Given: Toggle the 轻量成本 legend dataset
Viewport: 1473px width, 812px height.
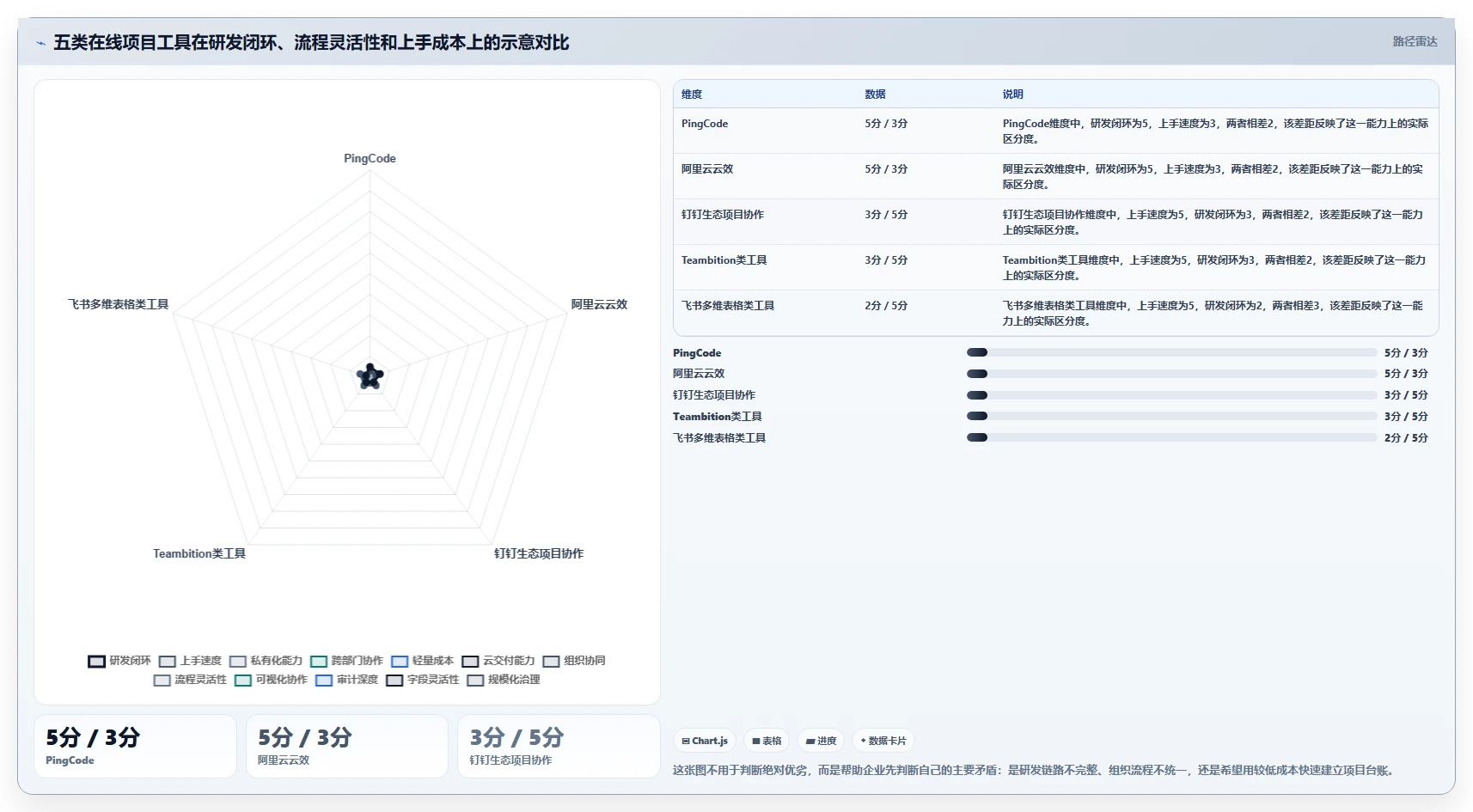Looking at the screenshot, I should [423, 661].
